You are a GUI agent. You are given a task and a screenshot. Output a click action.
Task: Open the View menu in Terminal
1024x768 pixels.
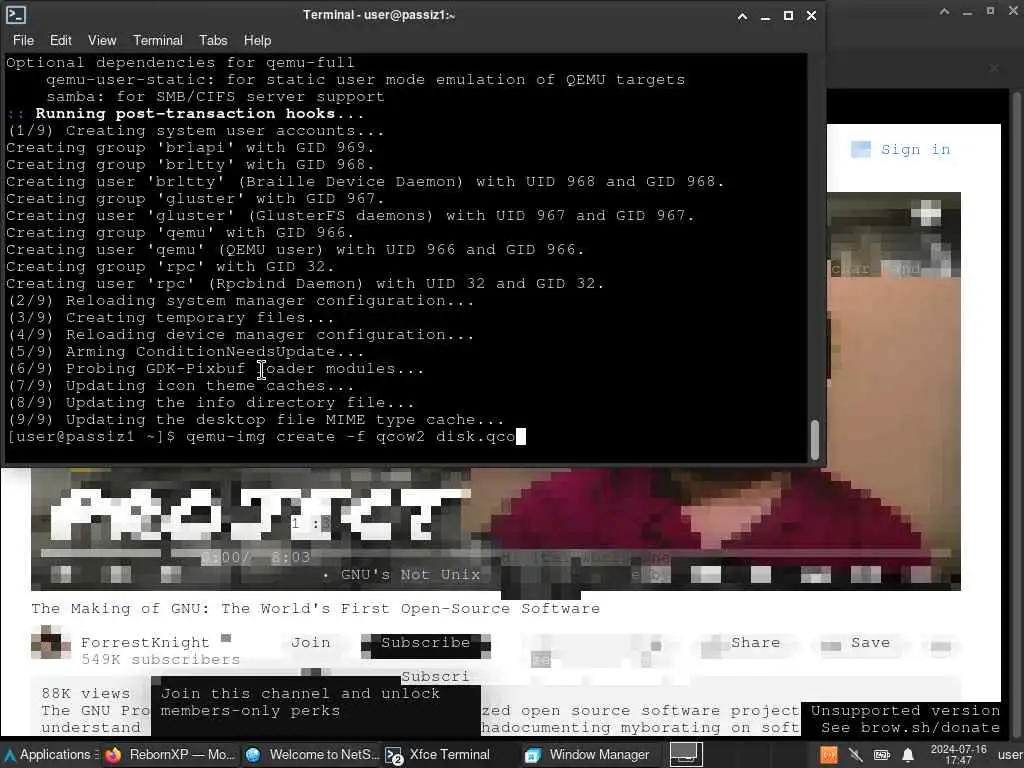point(102,40)
